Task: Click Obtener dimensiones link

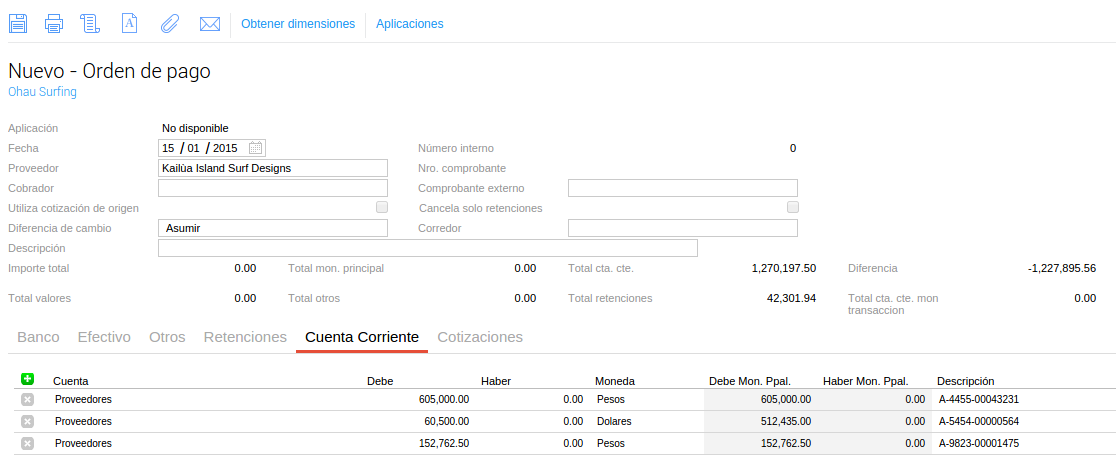Action: point(298,24)
